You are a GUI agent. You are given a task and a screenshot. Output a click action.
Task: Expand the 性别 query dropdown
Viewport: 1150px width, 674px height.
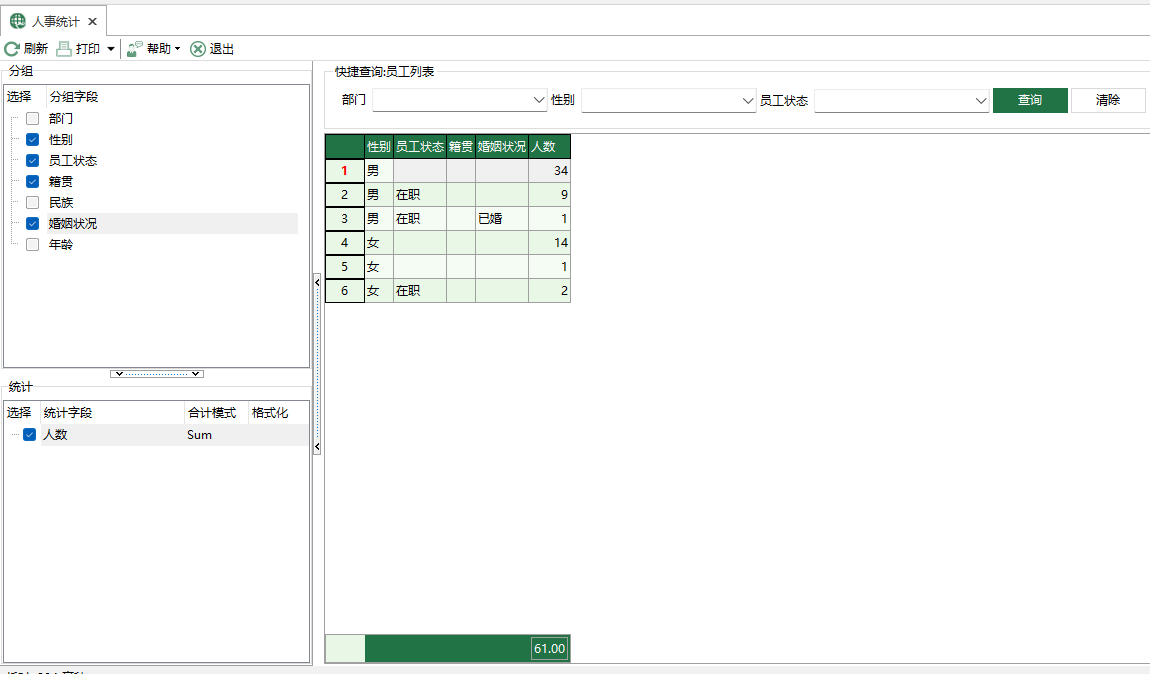[747, 101]
